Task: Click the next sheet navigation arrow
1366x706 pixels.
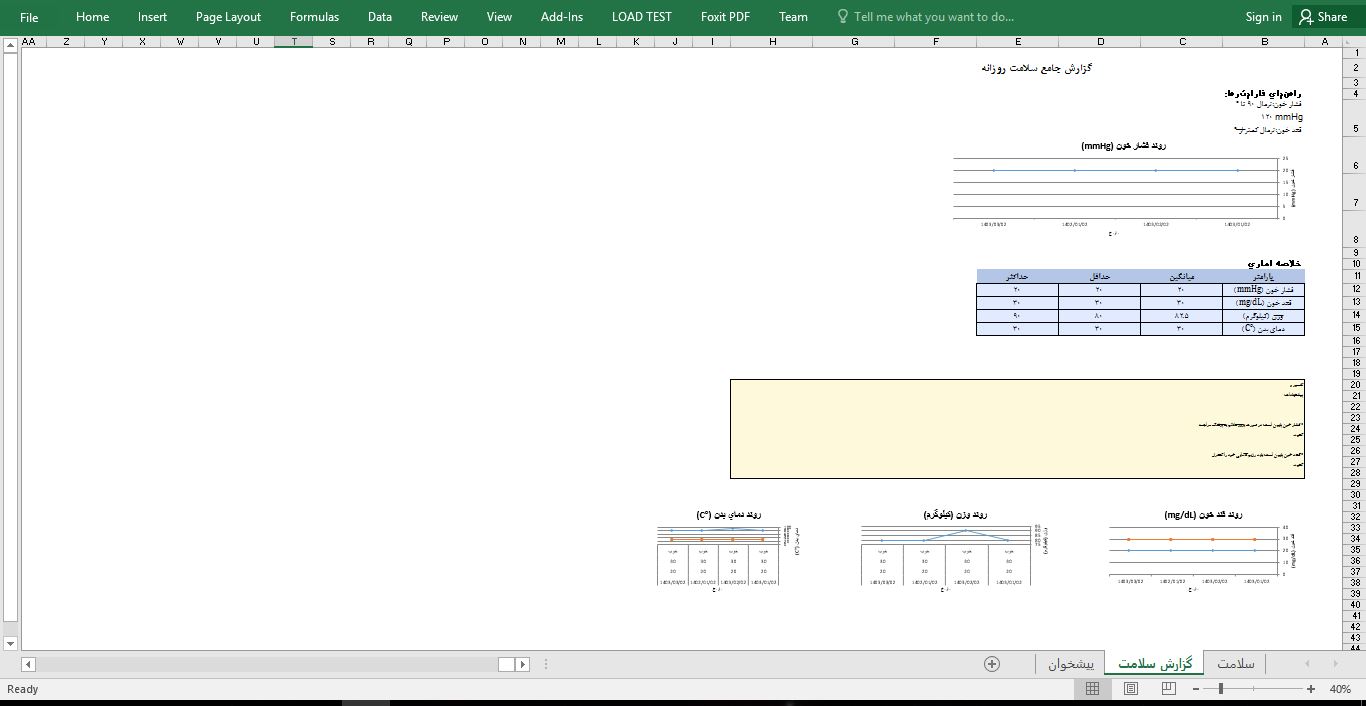Action: coord(1335,664)
